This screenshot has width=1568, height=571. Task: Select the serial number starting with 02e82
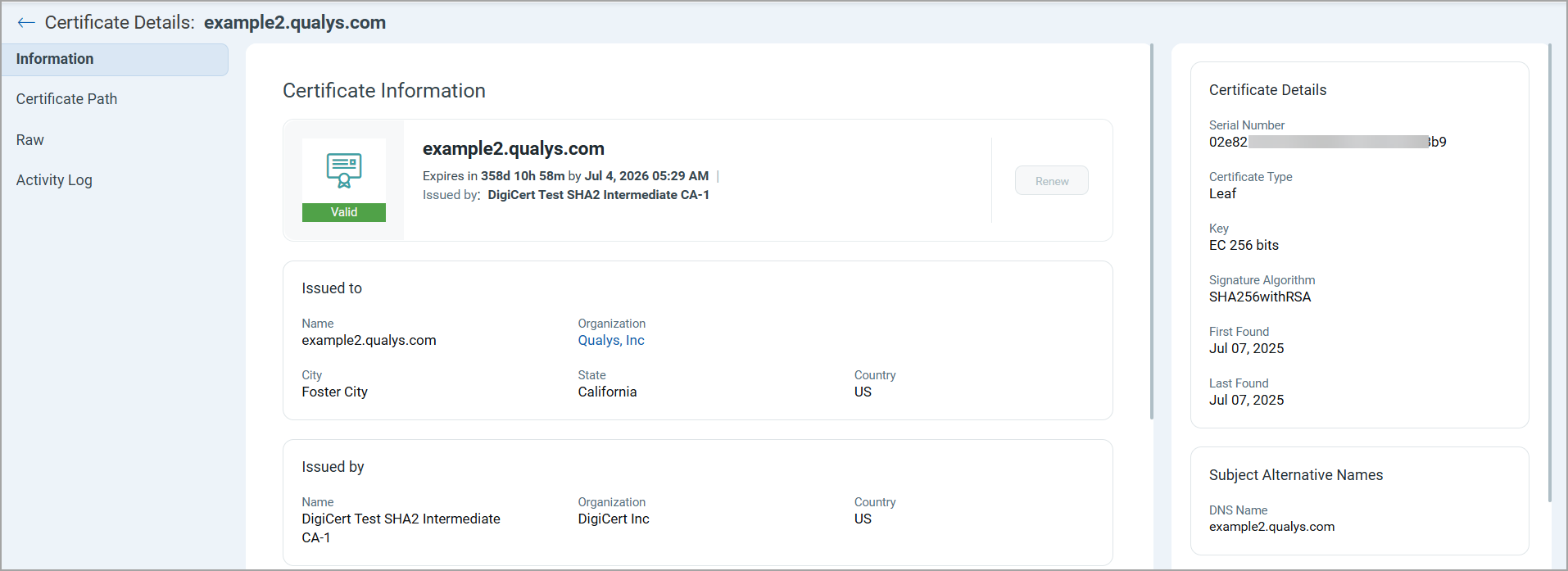(1328, 143)
